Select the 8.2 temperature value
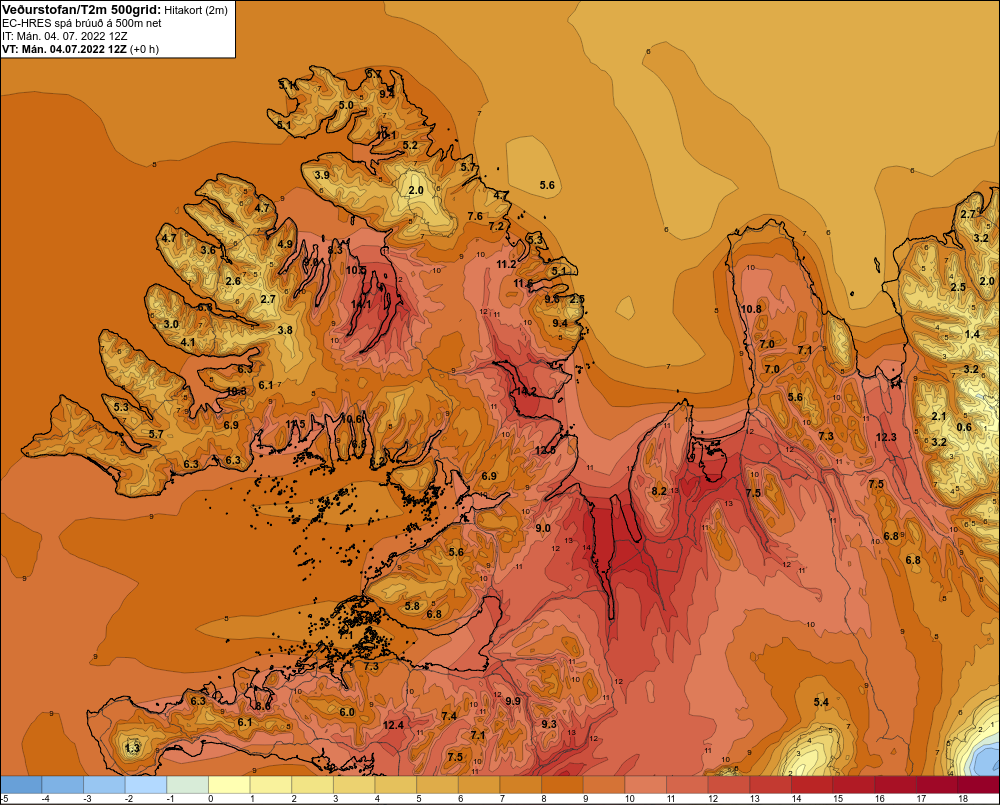 pos(659,491)
